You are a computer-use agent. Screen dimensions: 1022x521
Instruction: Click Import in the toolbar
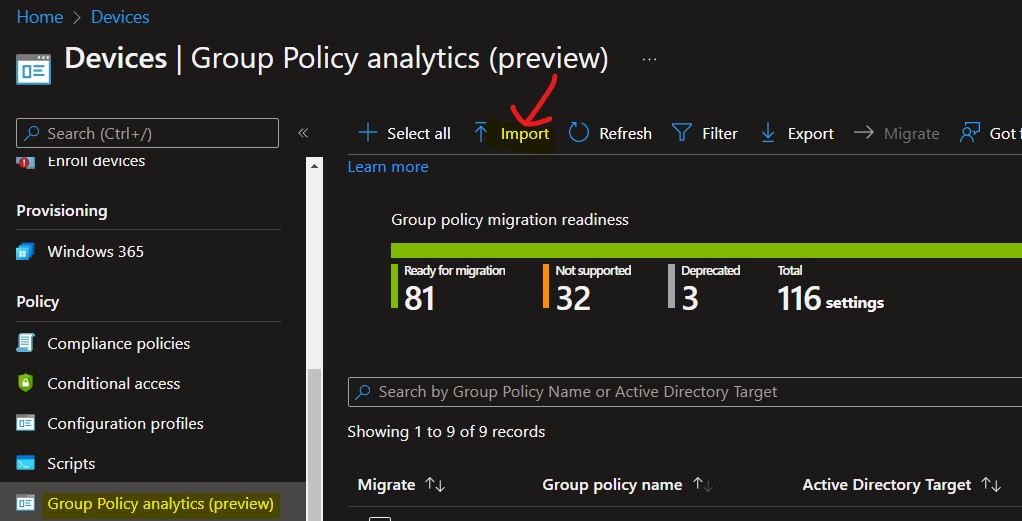[x=525, y=134]
